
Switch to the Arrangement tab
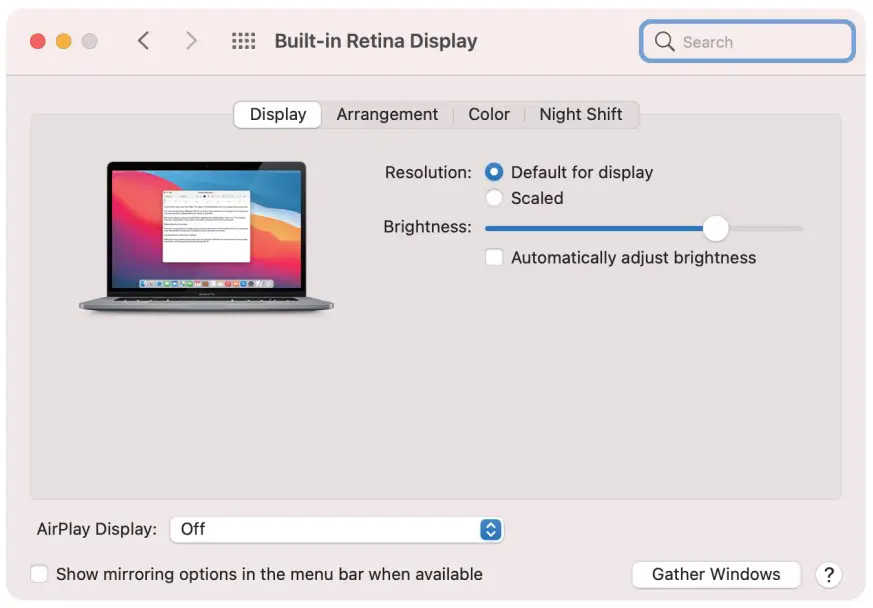click(387, 114)
